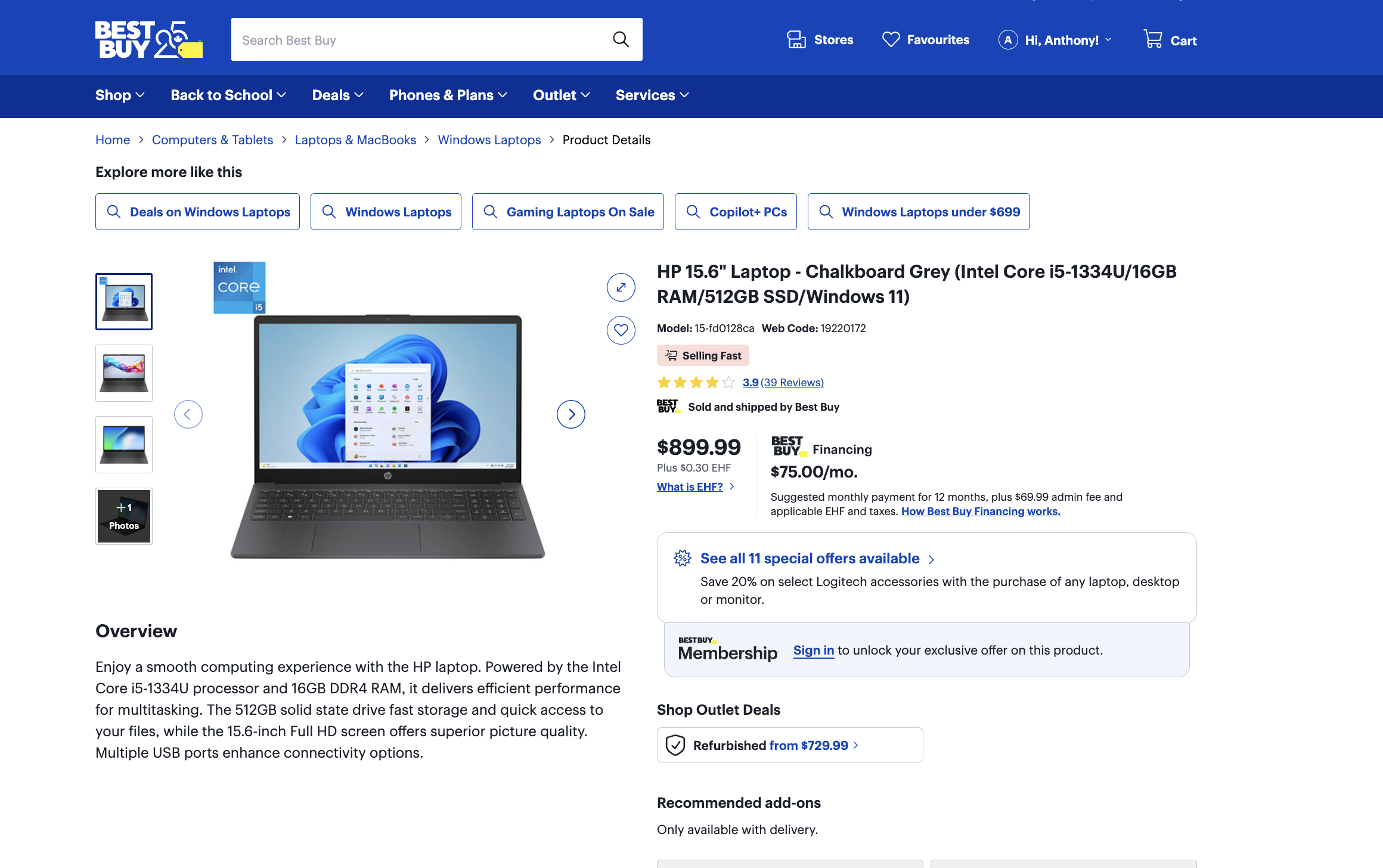Click the $899.99 price
Image resolution: width=1383 pixels, height=868 pixels.
click(699, 447)
